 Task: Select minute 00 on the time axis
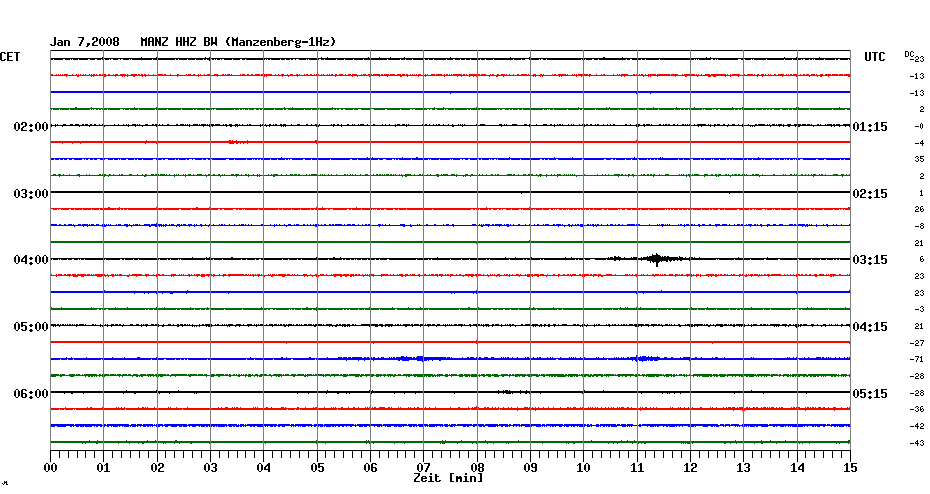point(51,467)
